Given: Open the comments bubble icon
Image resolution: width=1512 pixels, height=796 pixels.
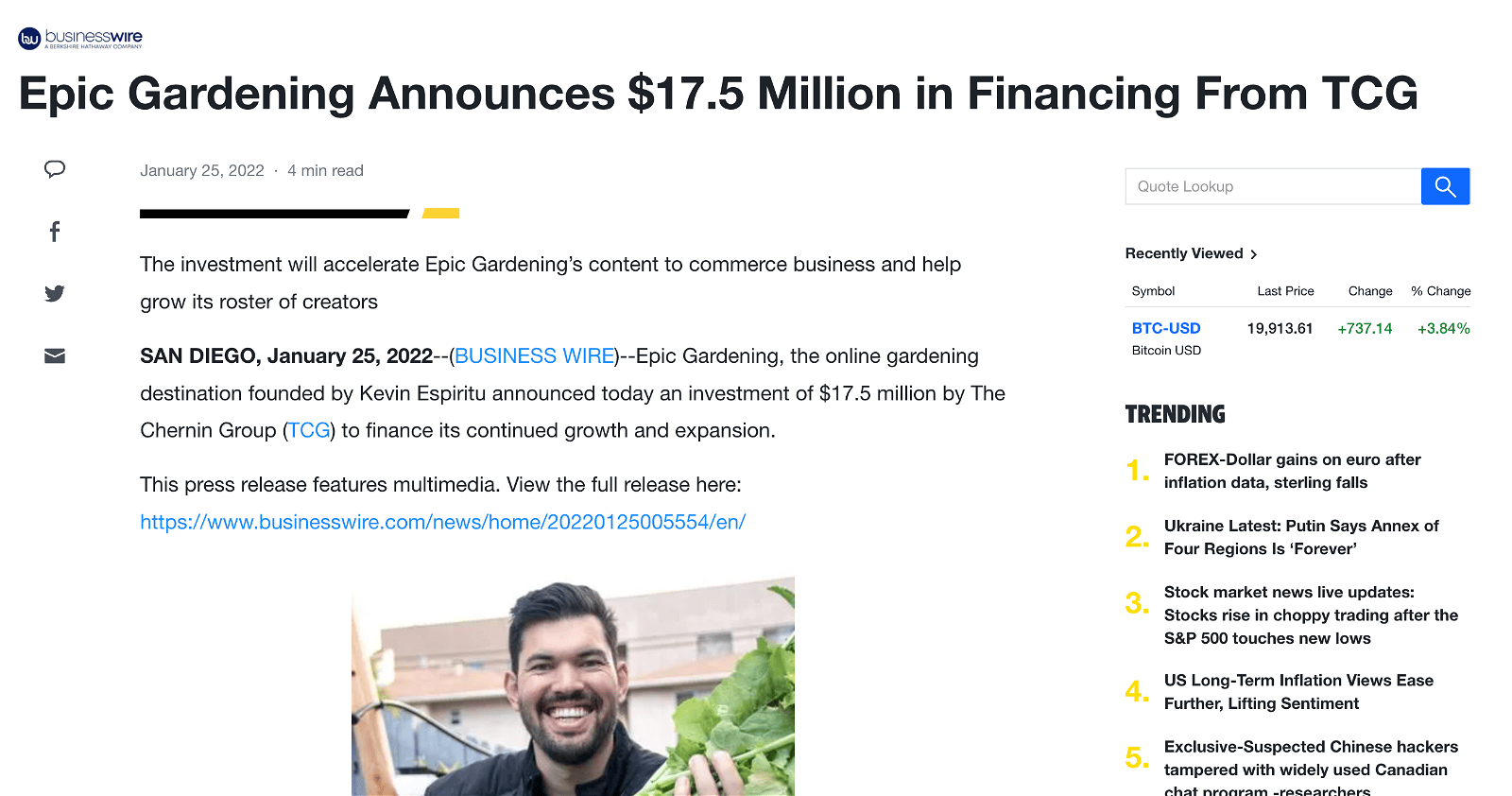Looking at the screenshot, I should 55,169.
